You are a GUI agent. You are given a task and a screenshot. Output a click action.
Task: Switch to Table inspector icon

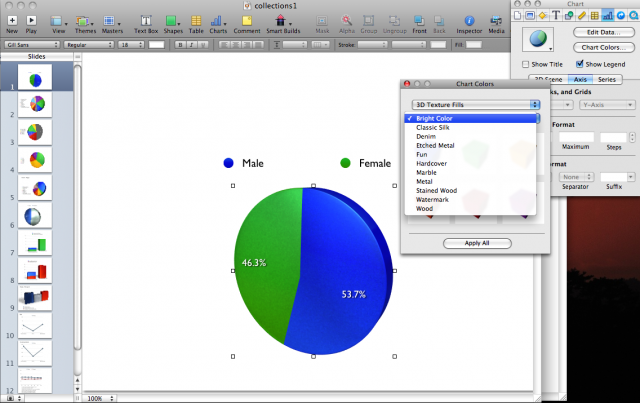coord(595,16)
